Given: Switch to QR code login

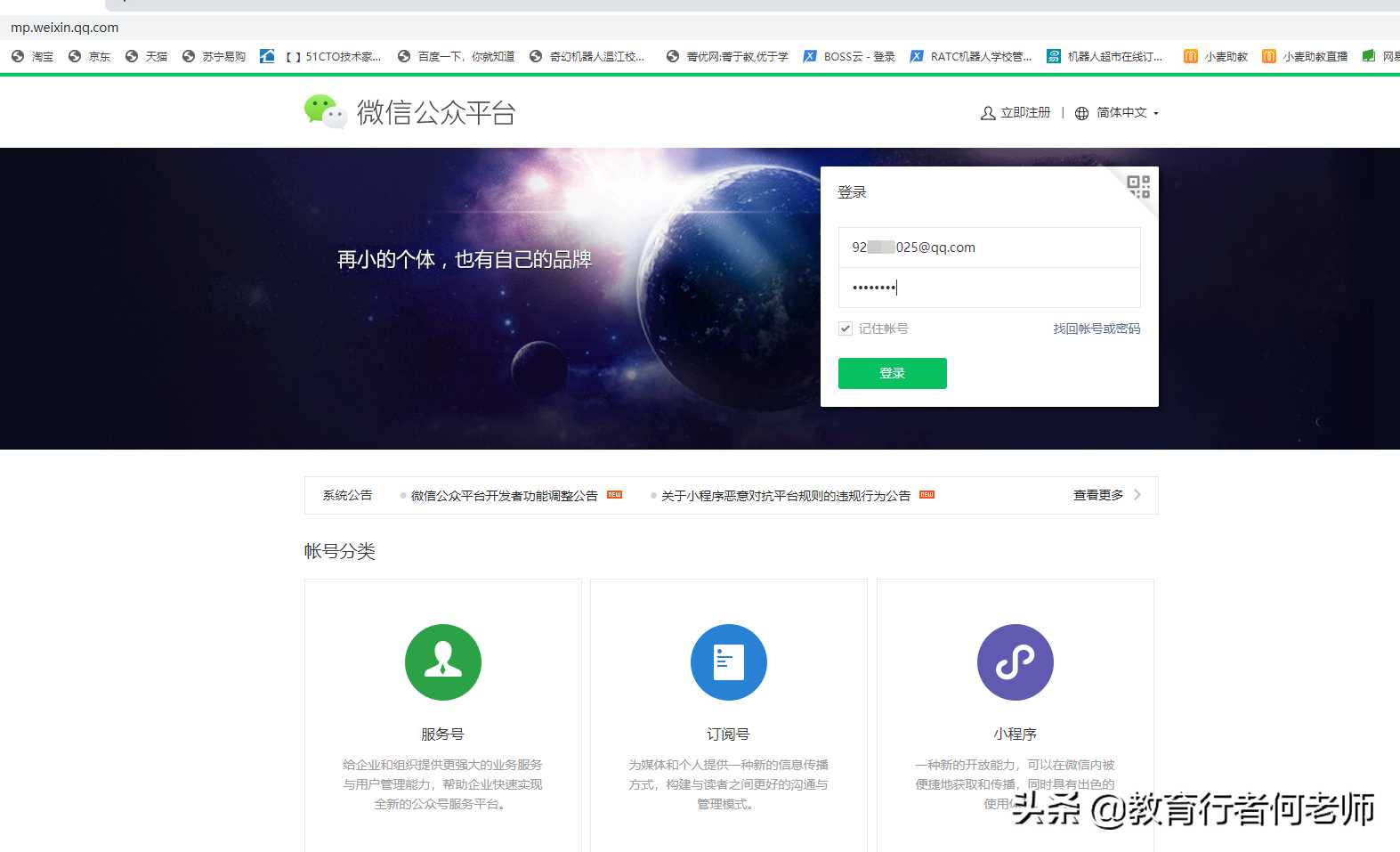Looking at the screenshot, I should [x=1138, y=186].
